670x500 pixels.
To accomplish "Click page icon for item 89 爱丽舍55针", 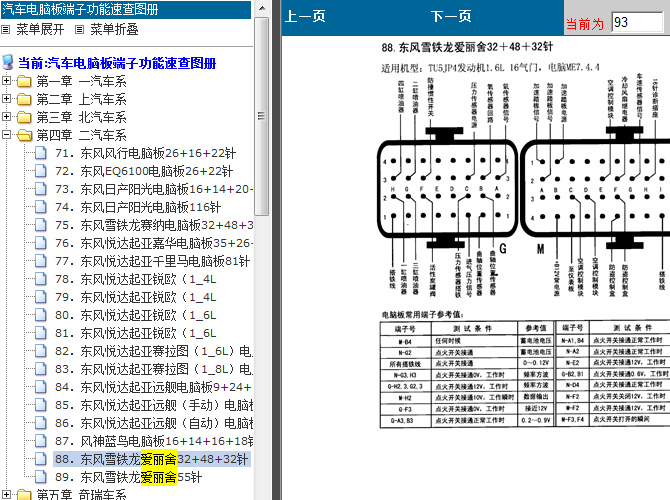I will click(41, 477).
